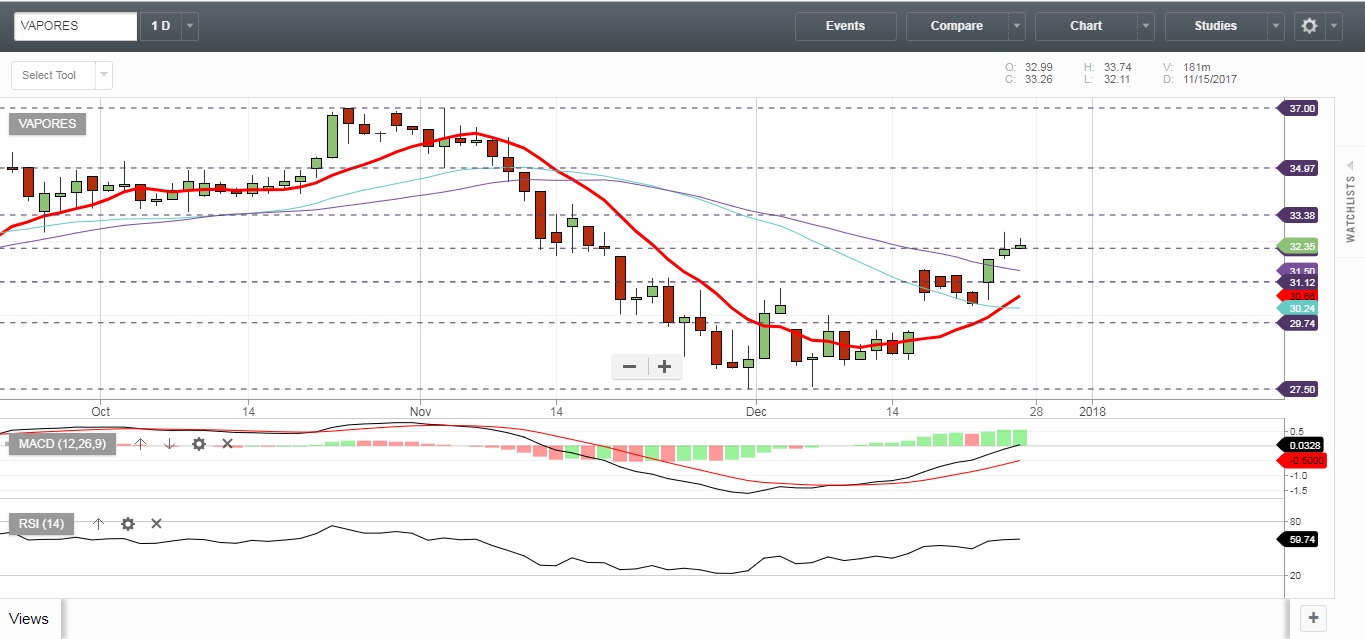This screenshot has width=1365, height=639.
Task: Close the RSI study panel
Action: pos(156,523)
